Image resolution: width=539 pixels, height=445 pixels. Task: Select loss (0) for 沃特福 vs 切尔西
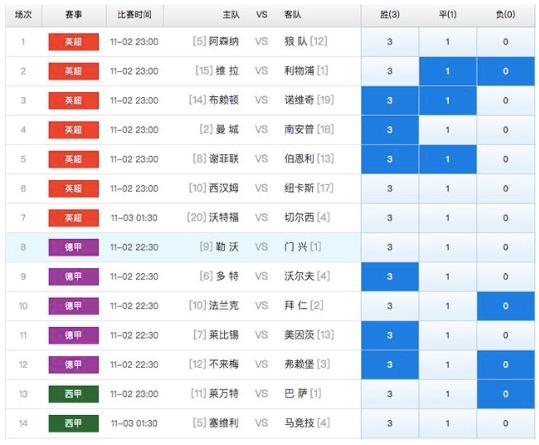tap(506, 218)
